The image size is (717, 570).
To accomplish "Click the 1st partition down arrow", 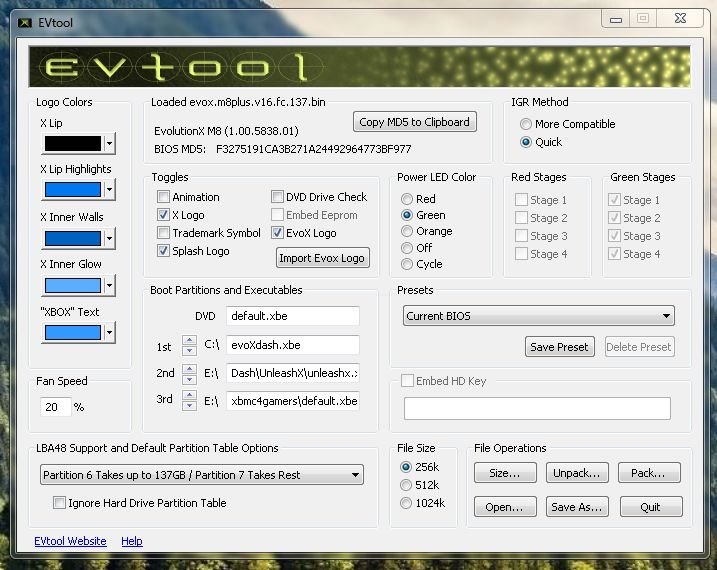I will click(x=189, y=351).
